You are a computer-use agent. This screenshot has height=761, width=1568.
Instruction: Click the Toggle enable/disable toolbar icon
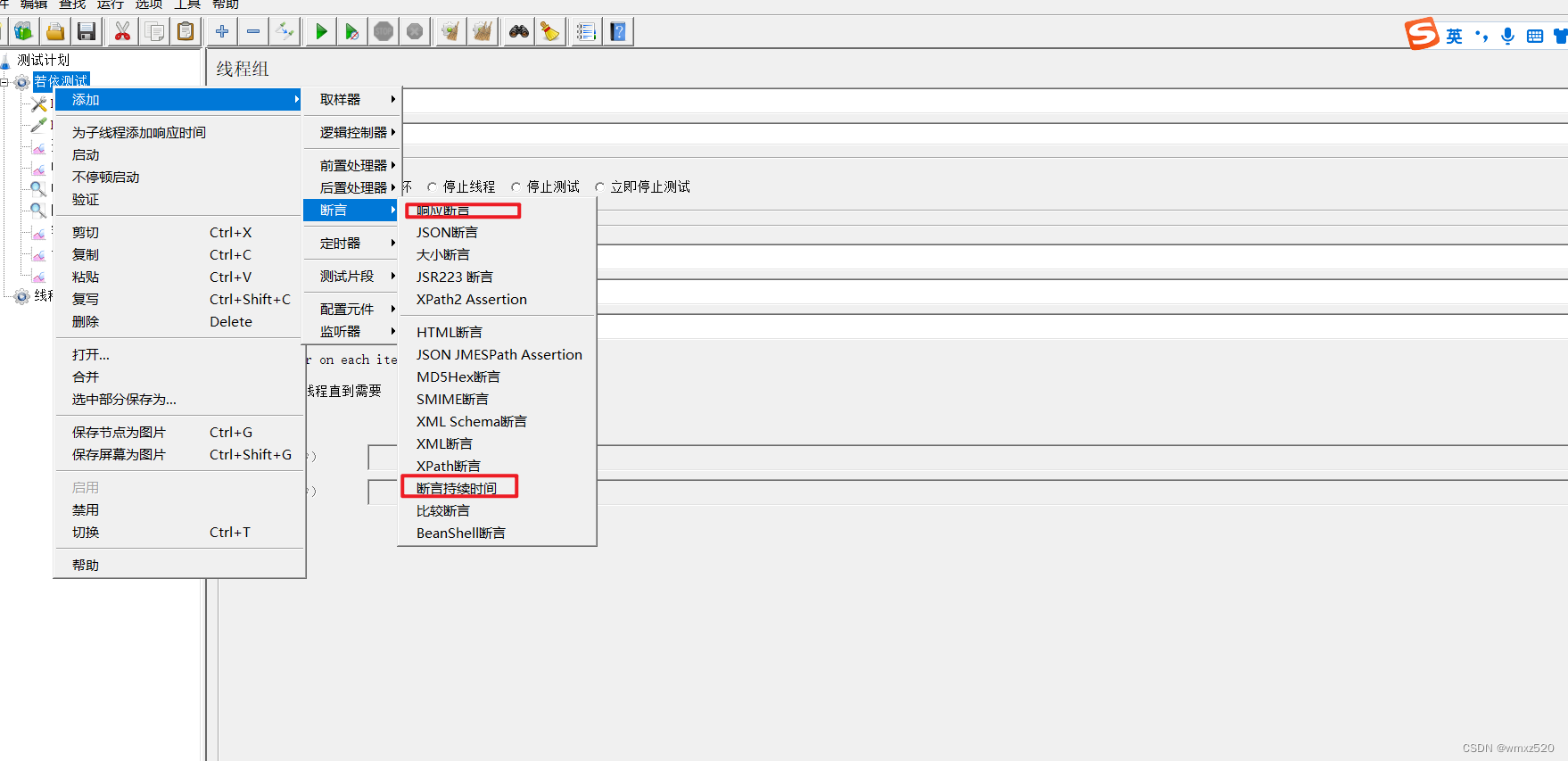(x=285, y=32)
